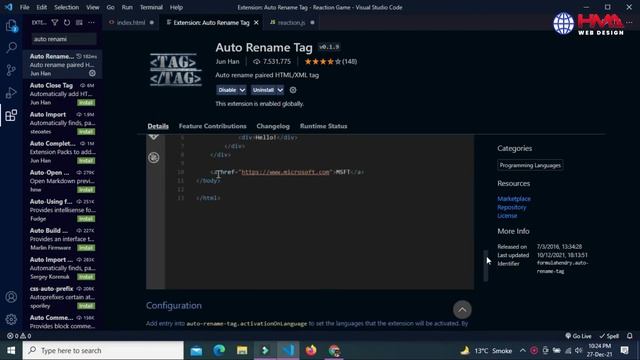Open the Manage gear in activity bar
640x360 pixels.
point(11,319)
